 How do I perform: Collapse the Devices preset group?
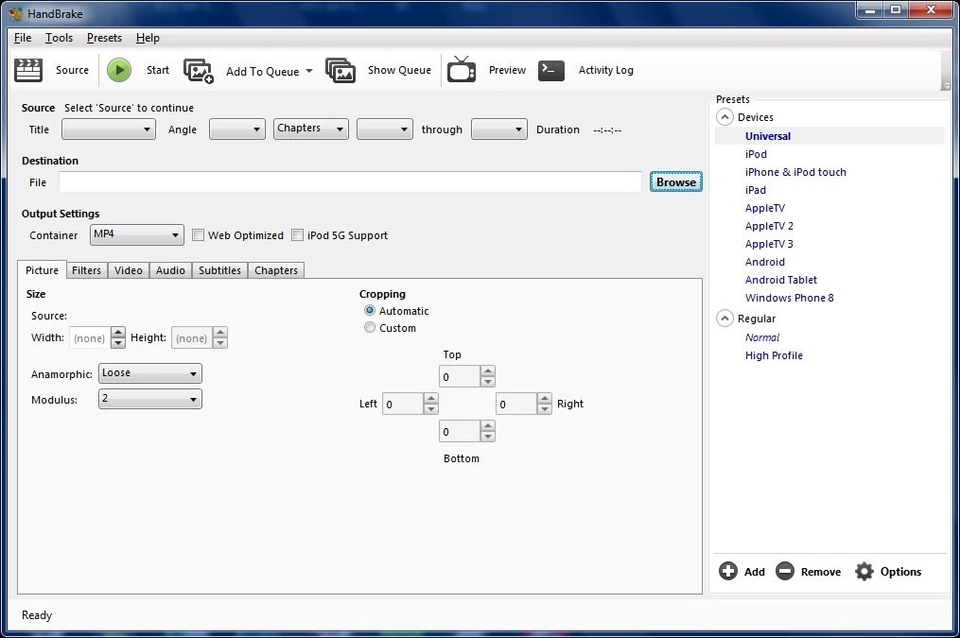tap(723, 116)
